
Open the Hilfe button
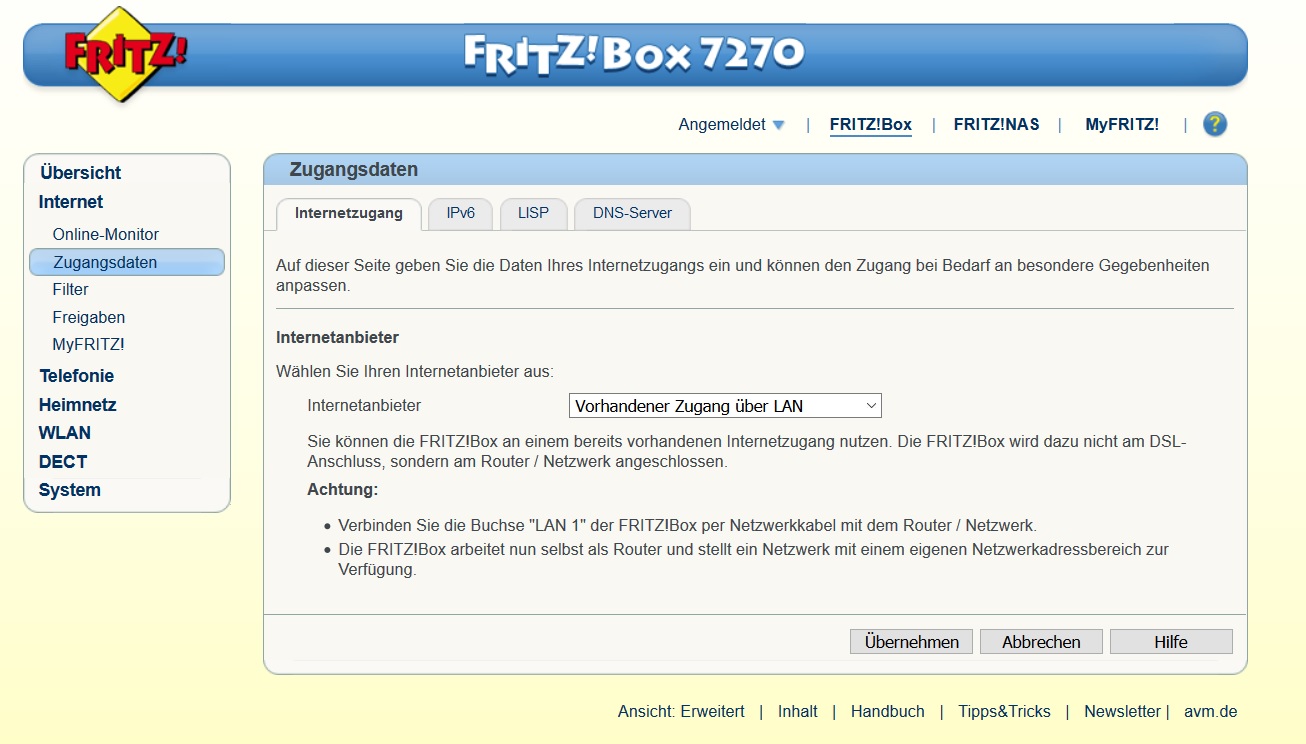[1171, 642]
